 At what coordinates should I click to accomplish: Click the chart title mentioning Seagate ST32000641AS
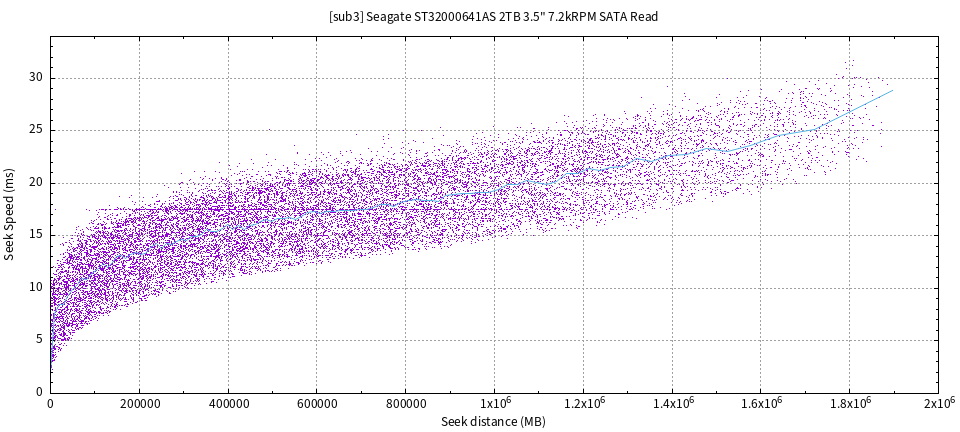tap(493, 17)
